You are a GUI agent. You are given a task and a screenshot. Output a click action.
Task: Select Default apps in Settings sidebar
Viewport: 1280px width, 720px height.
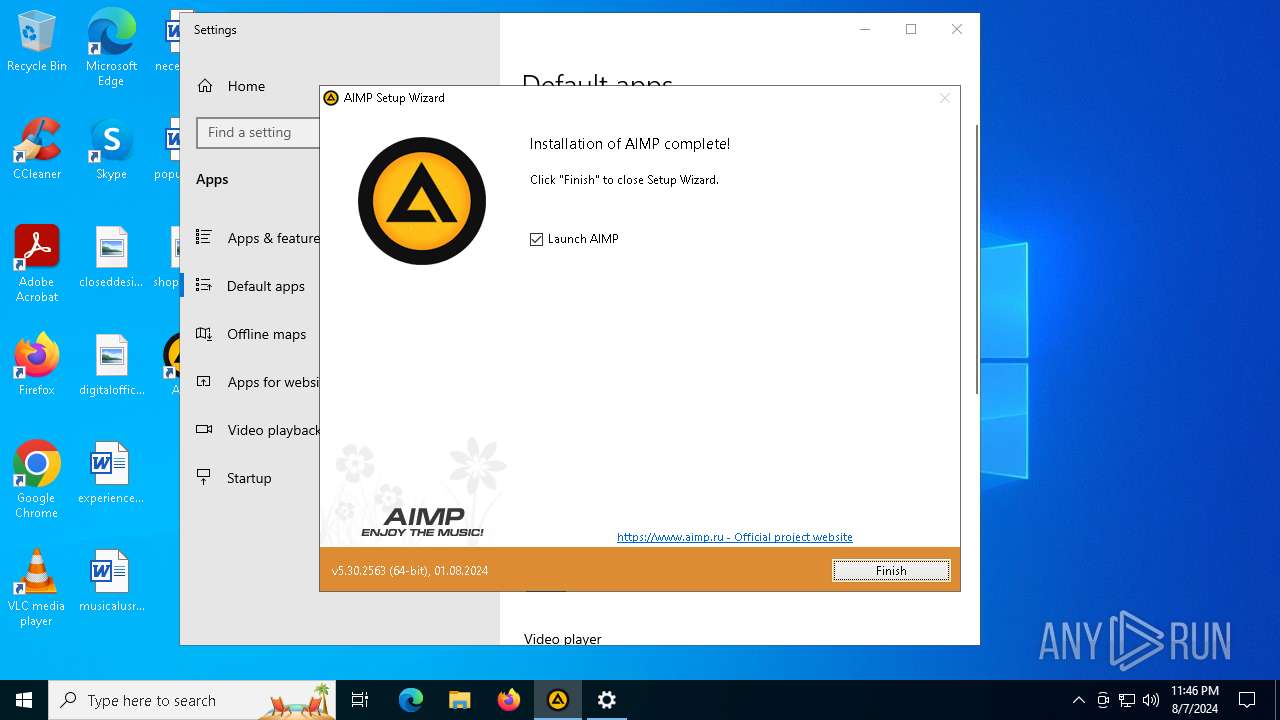[x=250, y=286]
